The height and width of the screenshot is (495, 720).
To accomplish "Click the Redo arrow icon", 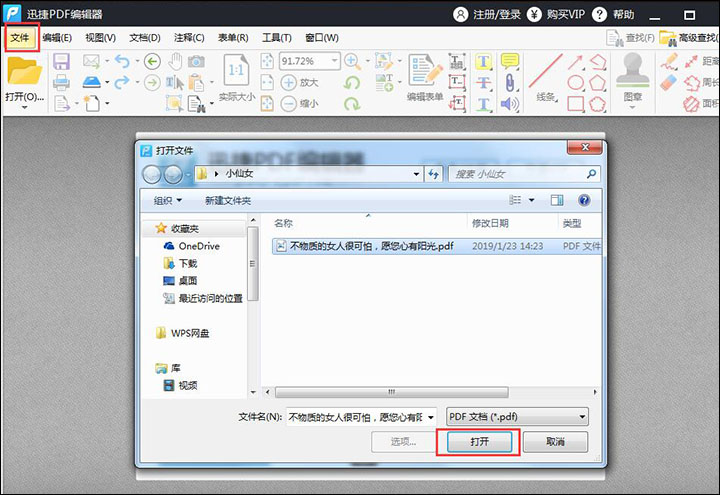I will click(122, 83).
